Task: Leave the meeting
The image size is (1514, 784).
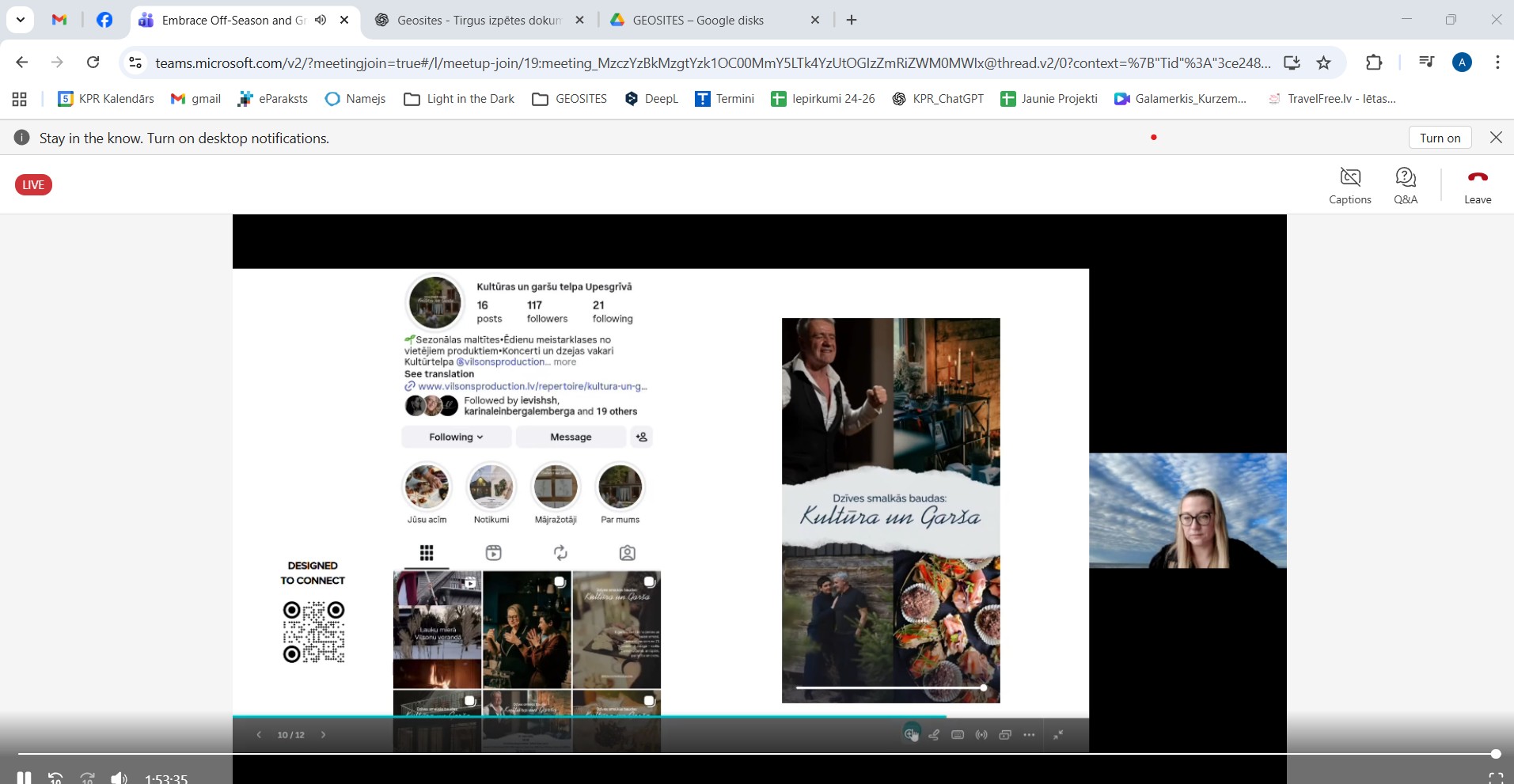Action: coord(1477,186)
